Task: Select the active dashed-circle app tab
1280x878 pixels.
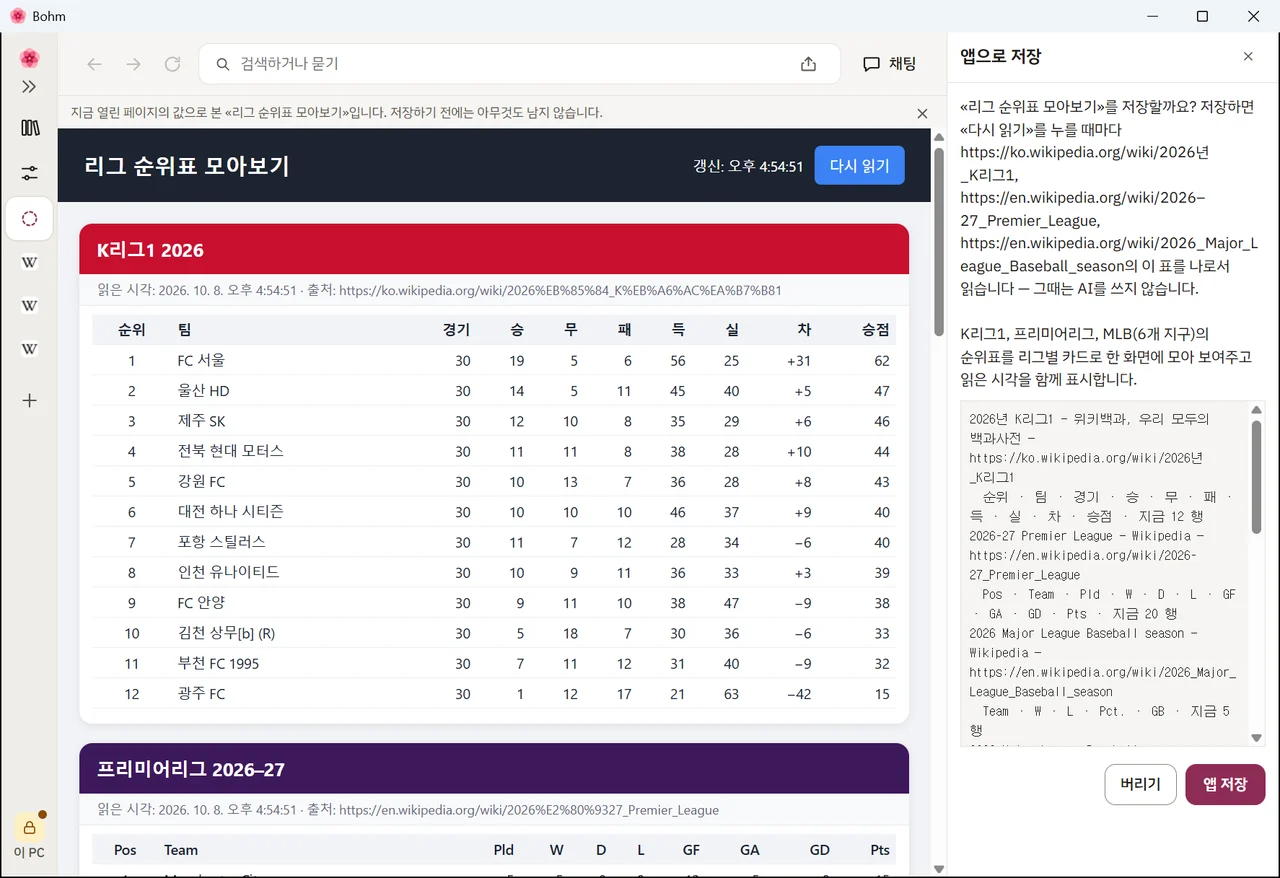Action: (29, 218)
